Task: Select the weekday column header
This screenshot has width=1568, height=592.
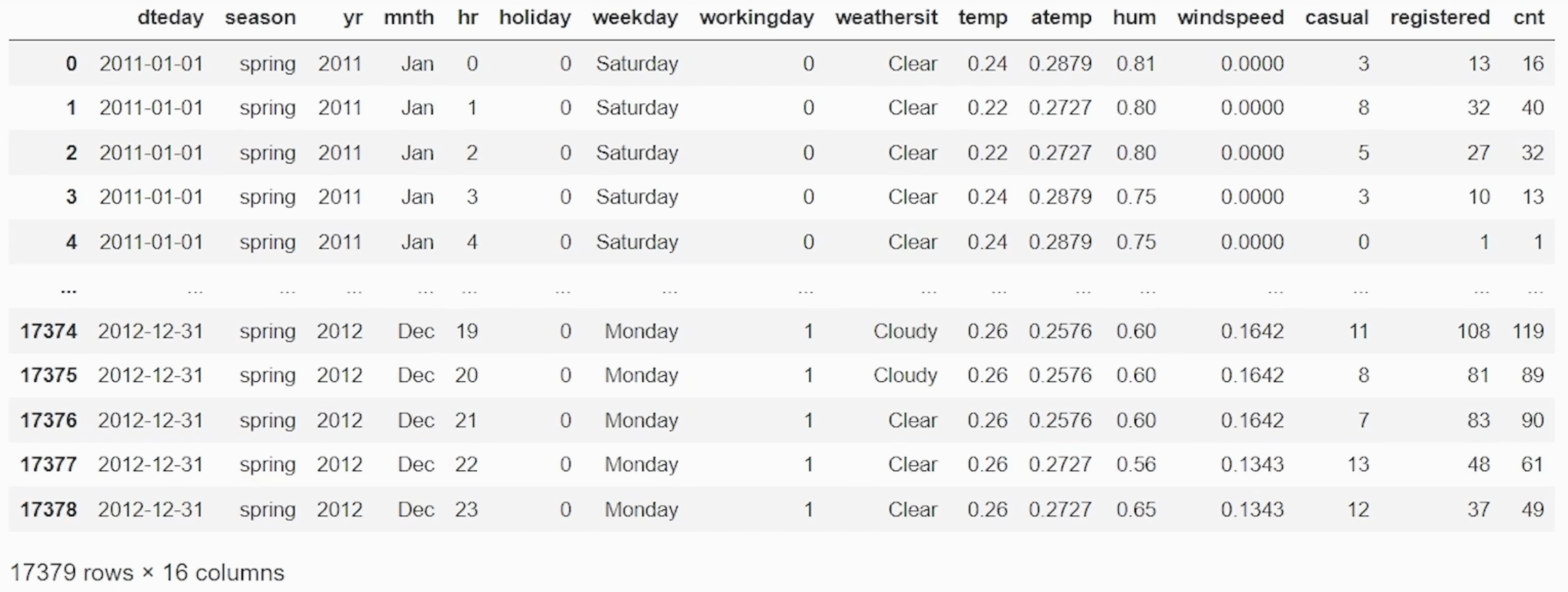Action: (636, 17)
